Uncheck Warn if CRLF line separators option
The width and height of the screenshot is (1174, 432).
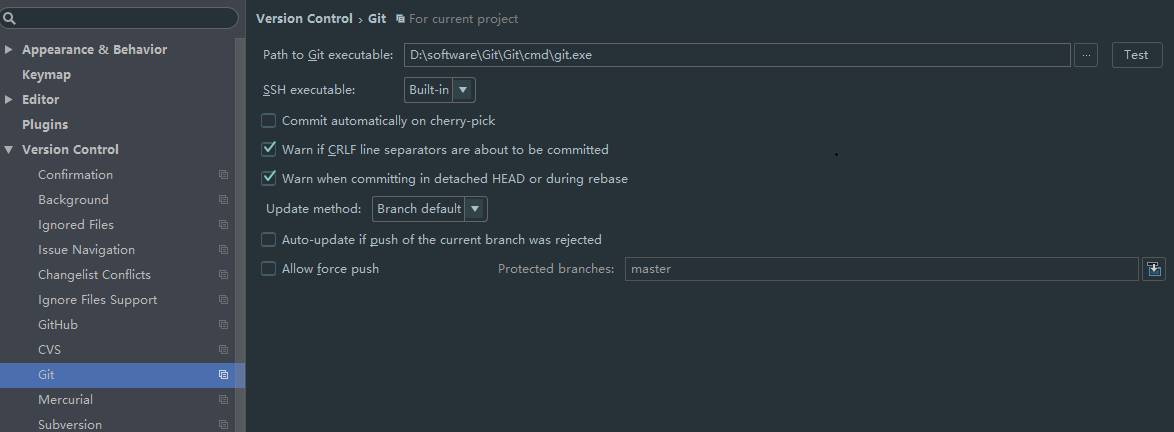(x=268, y=150)
